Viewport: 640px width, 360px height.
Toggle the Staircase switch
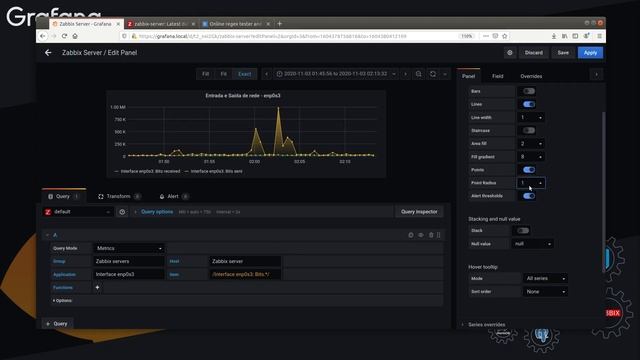(529, 130)
